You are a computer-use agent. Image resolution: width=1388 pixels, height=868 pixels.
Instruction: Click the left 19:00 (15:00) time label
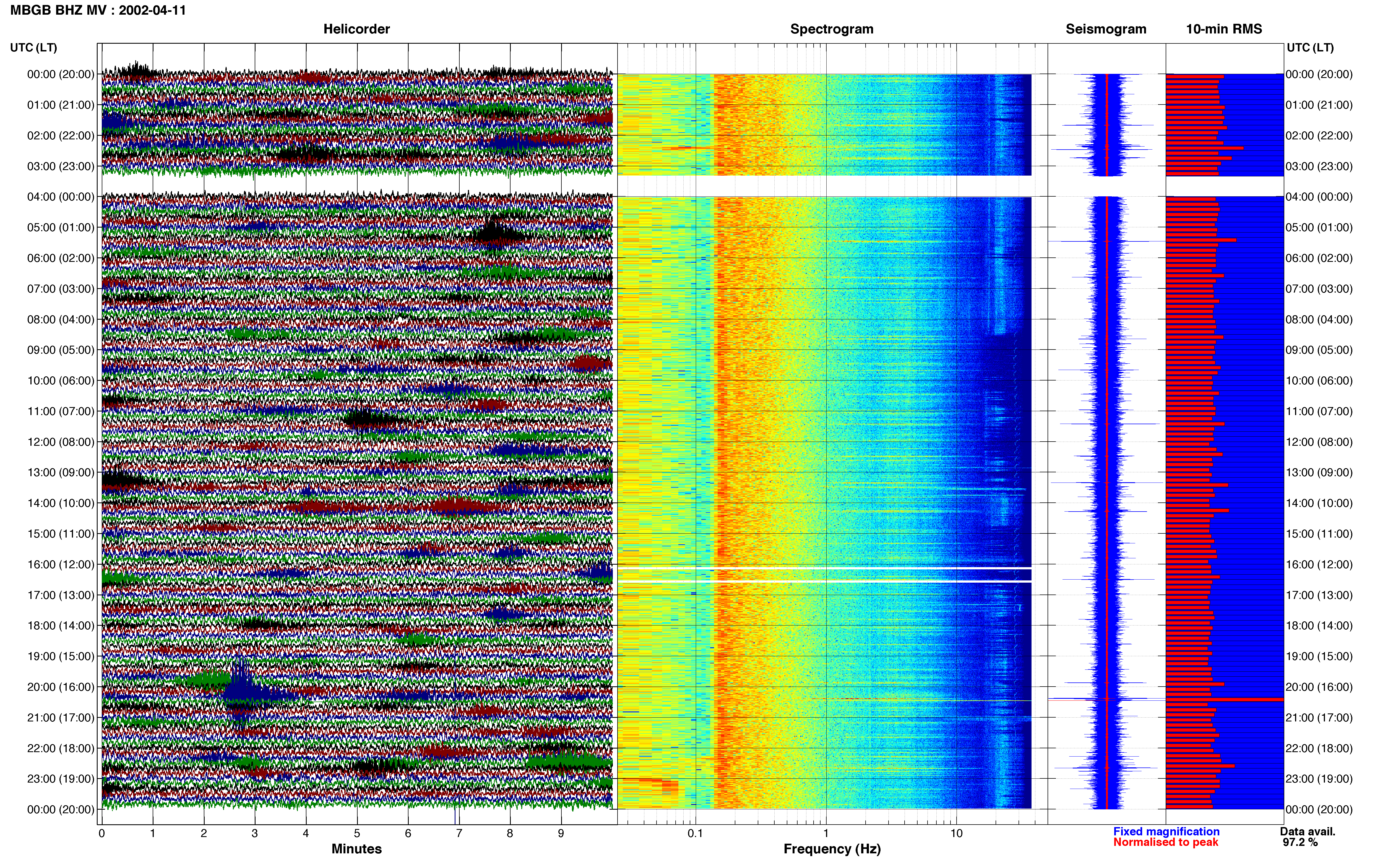61,656
